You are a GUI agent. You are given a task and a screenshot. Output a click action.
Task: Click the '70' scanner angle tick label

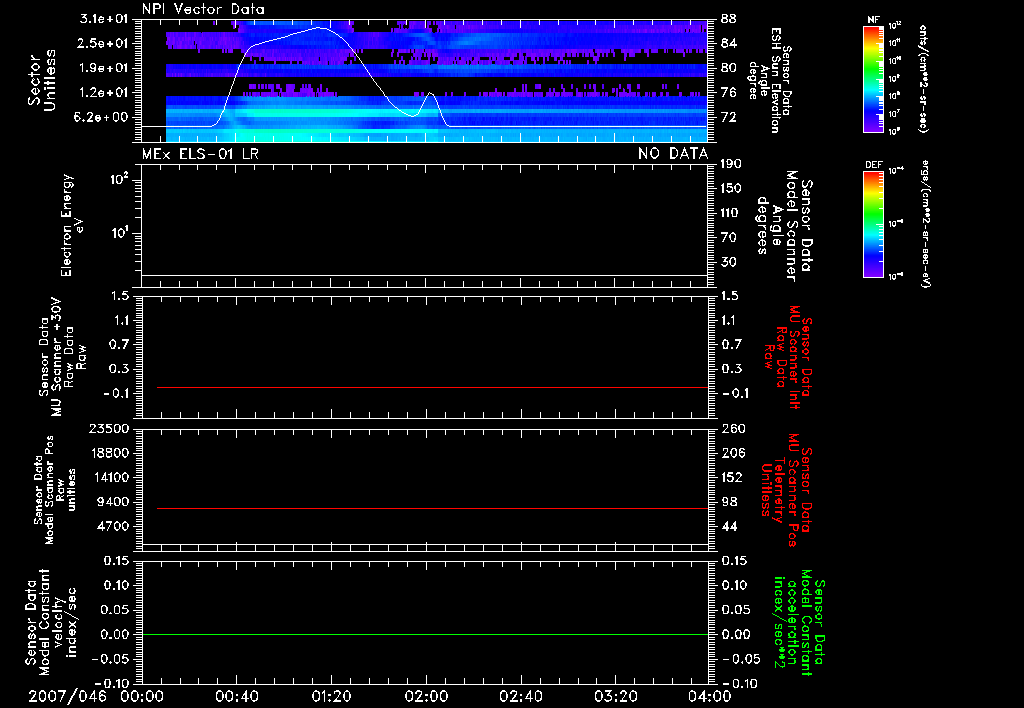[729, 238]
